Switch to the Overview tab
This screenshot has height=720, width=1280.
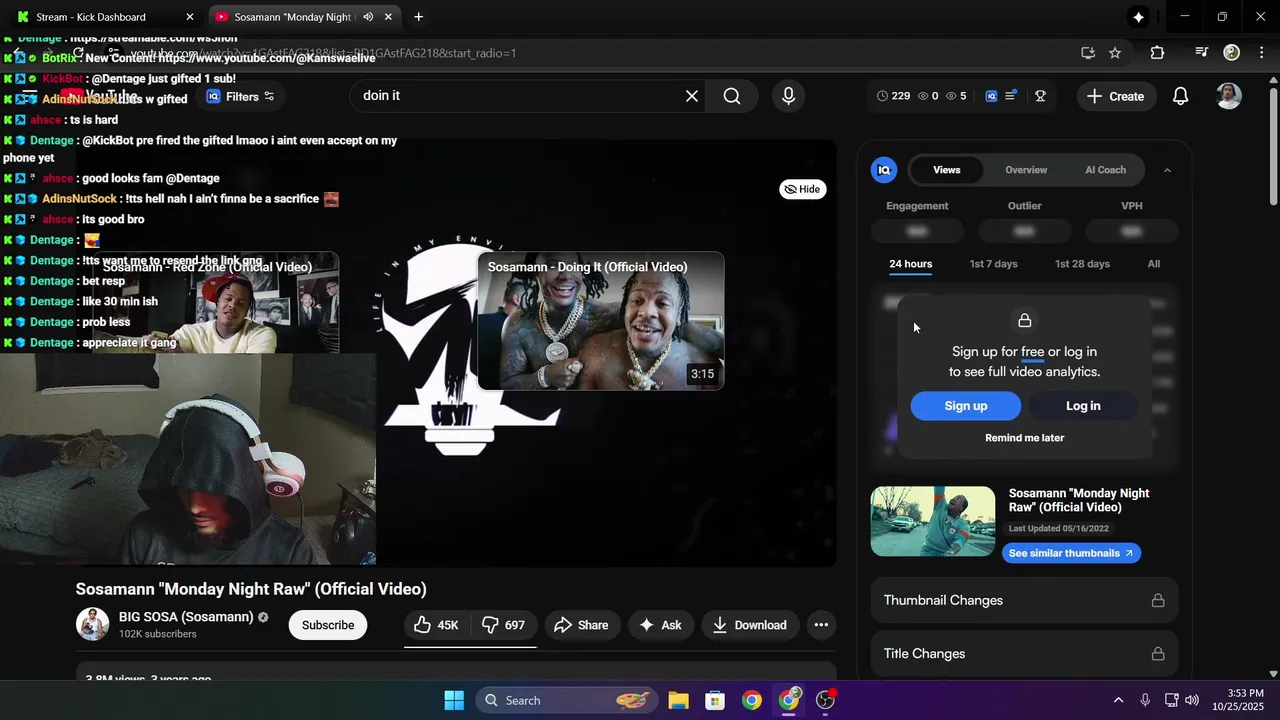[1026, 170]
